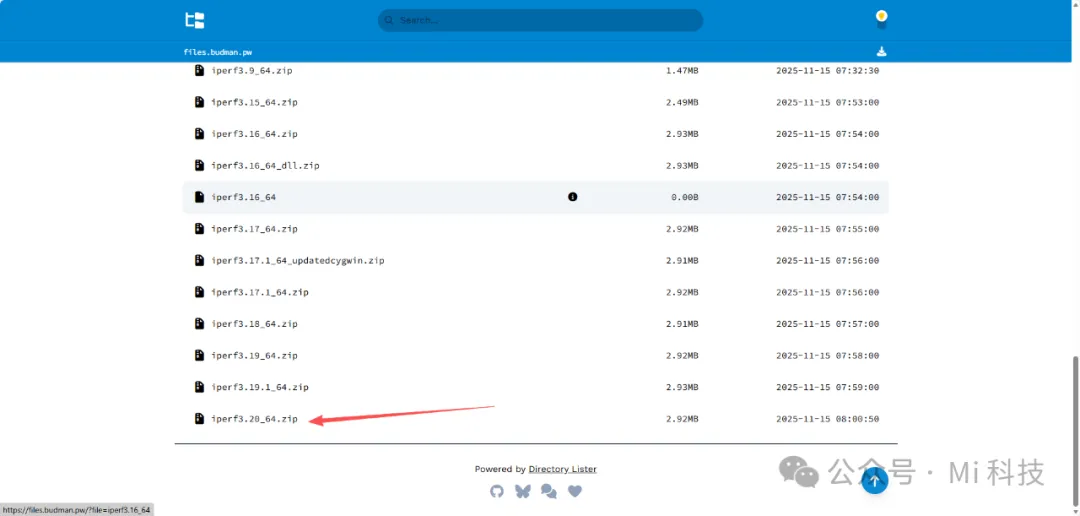Open the GitHub icon in footer
Viewport: 1080px width, 516px height.
click(x=497, y=491)
